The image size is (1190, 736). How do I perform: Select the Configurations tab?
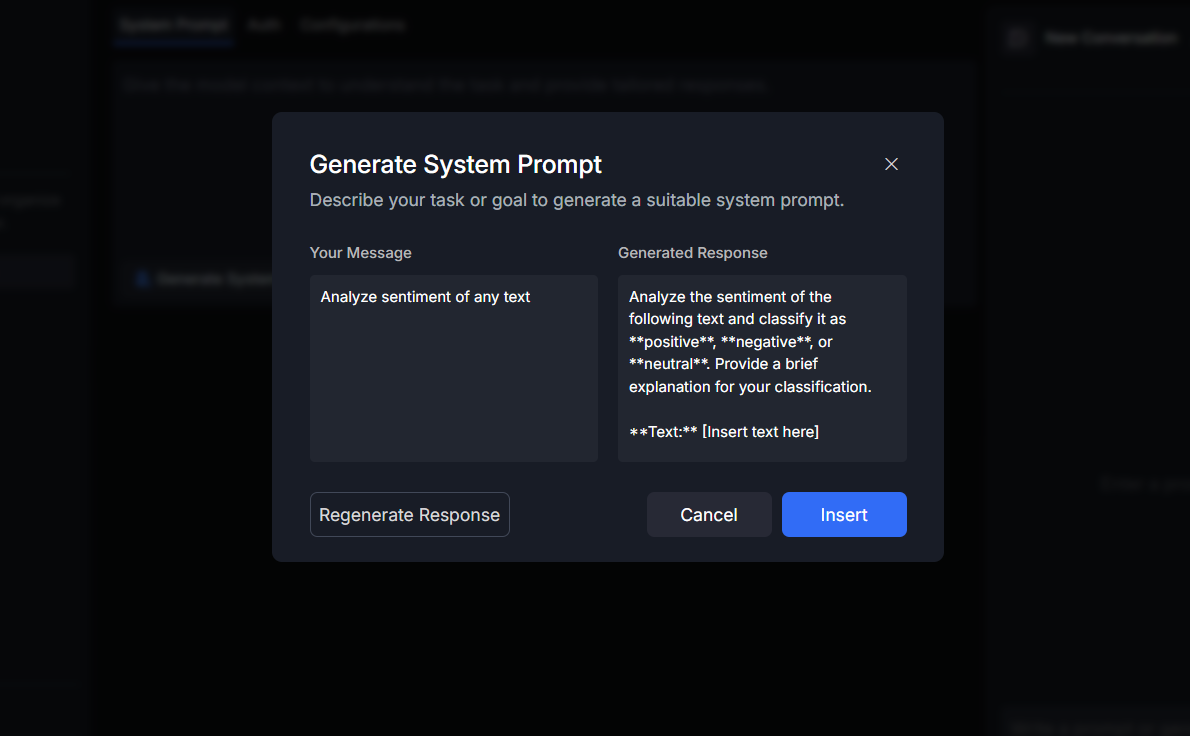tap(352, 24)
